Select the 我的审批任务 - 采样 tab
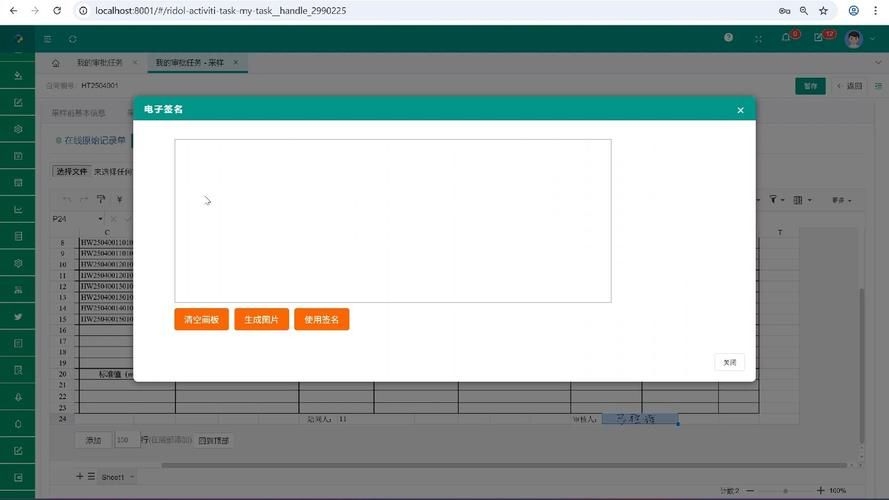 tap(189, 63)
